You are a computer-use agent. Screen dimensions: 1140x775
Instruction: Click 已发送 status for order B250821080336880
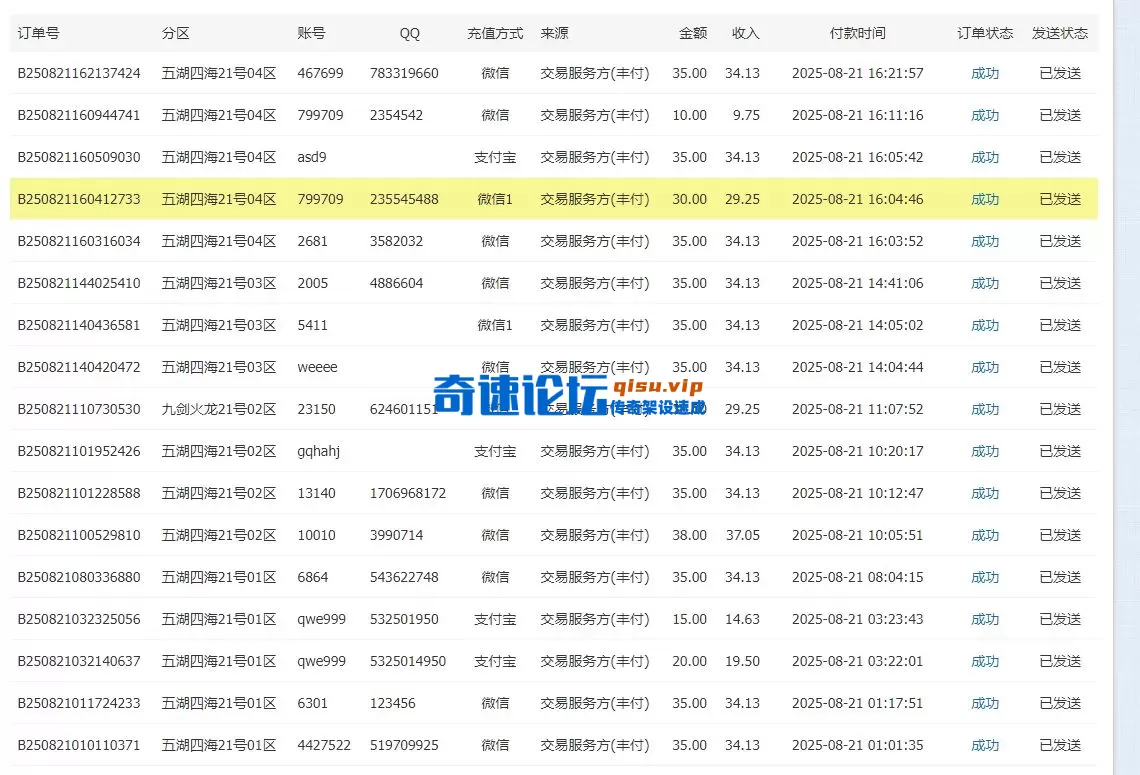(x=1060, y=577)
